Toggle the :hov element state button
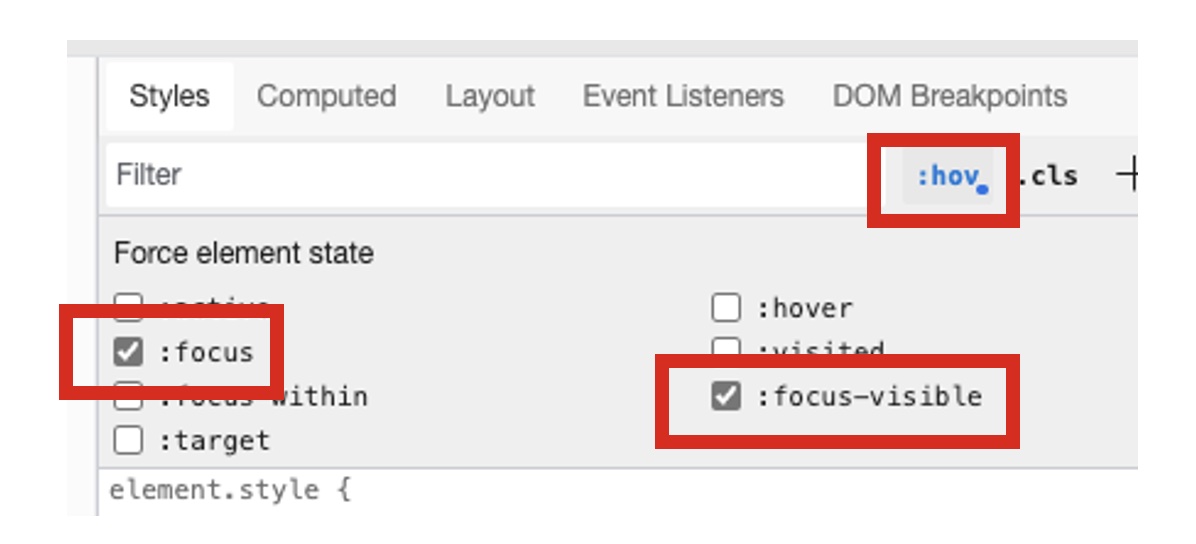This screenshot has width=1196, height=544. [946, 177]
